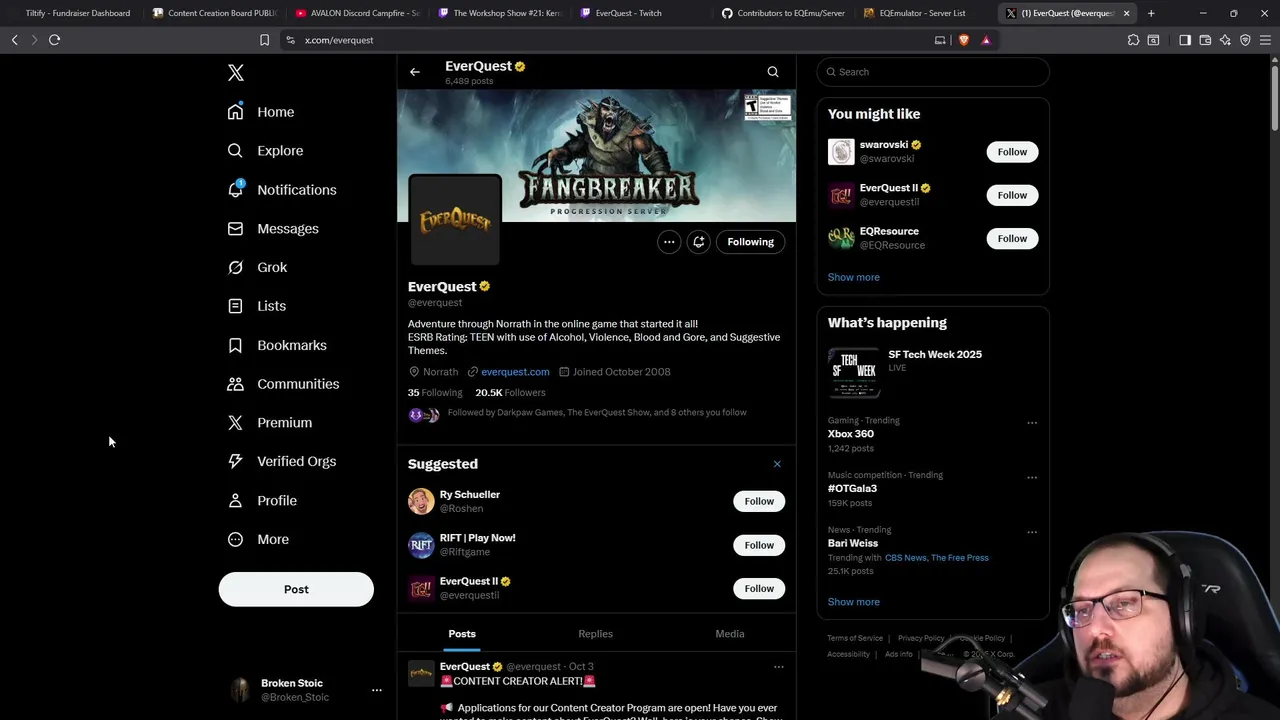
Task: Click the Search input field
Action: [x=933, y=72]
